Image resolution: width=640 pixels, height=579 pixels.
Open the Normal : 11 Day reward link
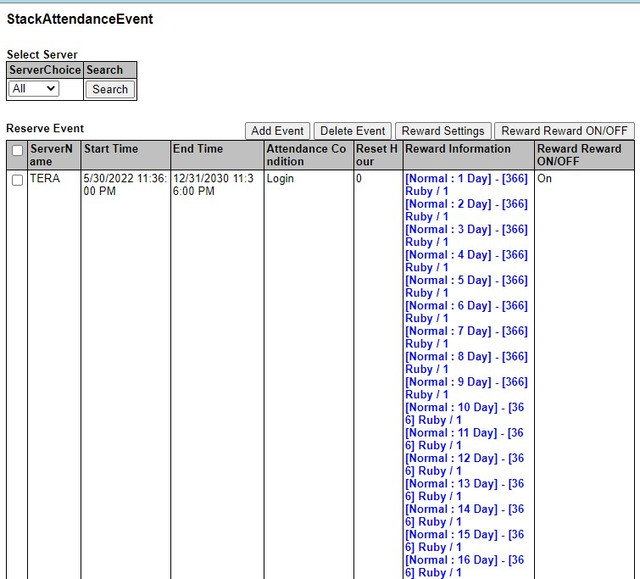coord(464,439)
